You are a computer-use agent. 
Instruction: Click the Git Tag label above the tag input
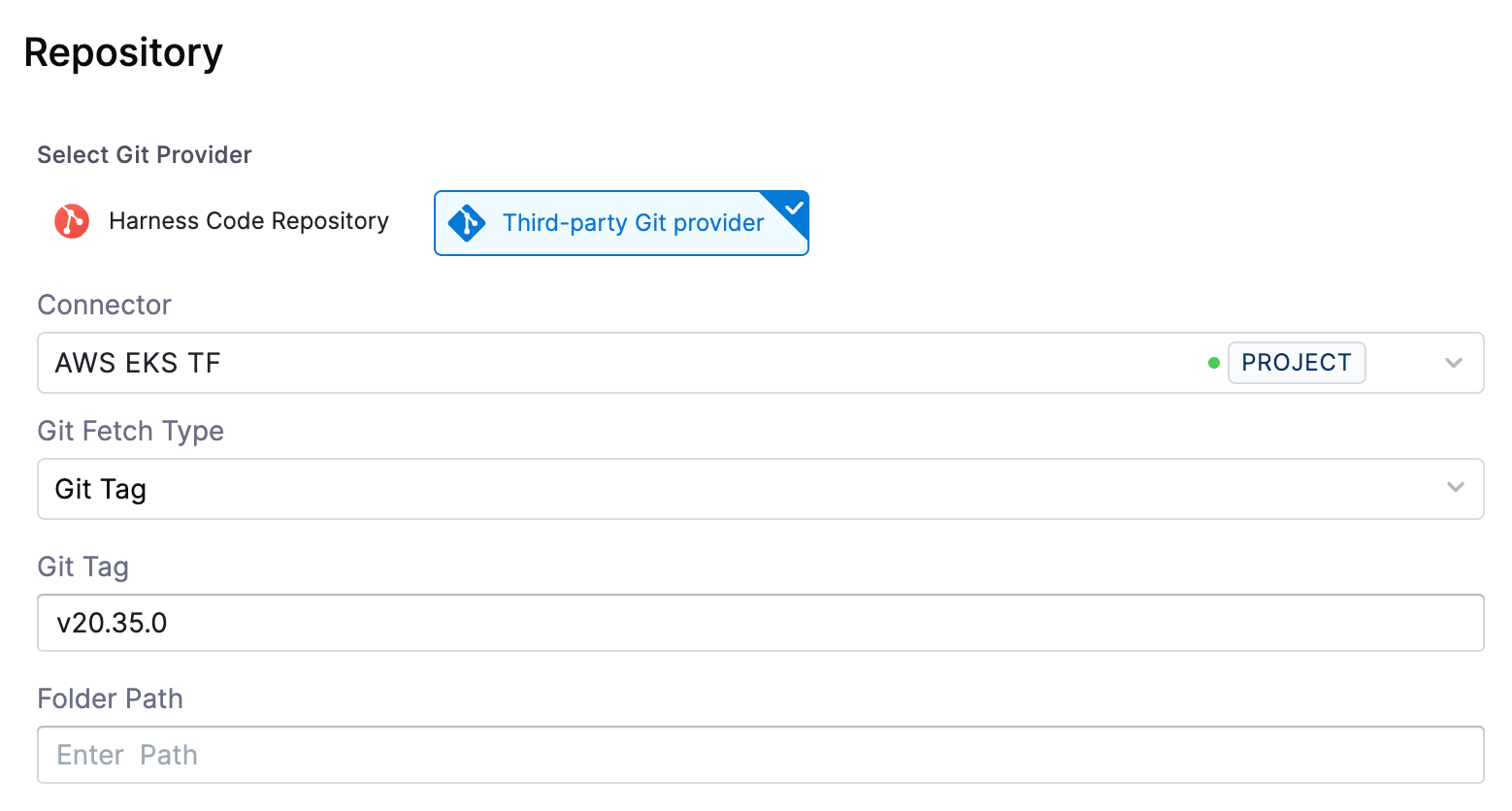pyautogui.click(x=82, y=567)
